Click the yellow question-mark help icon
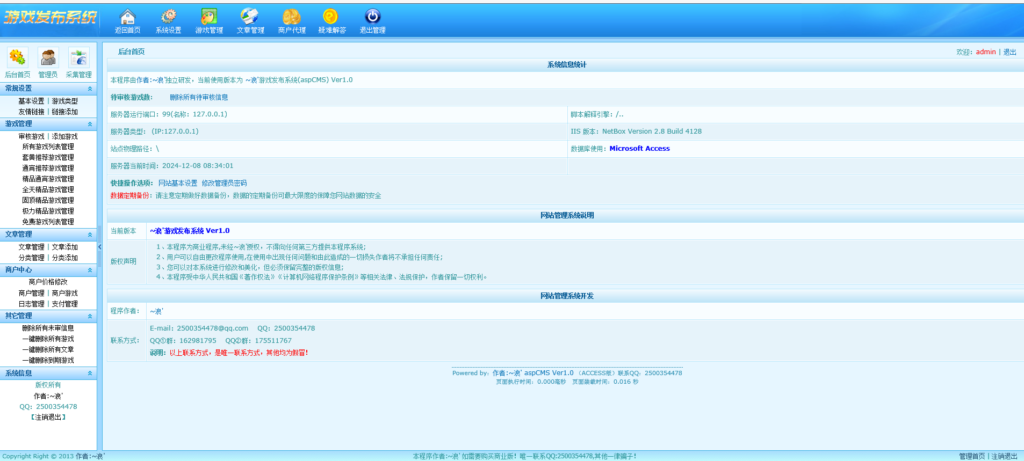This screenshot has height=461, width=1024. click(331, 17)
